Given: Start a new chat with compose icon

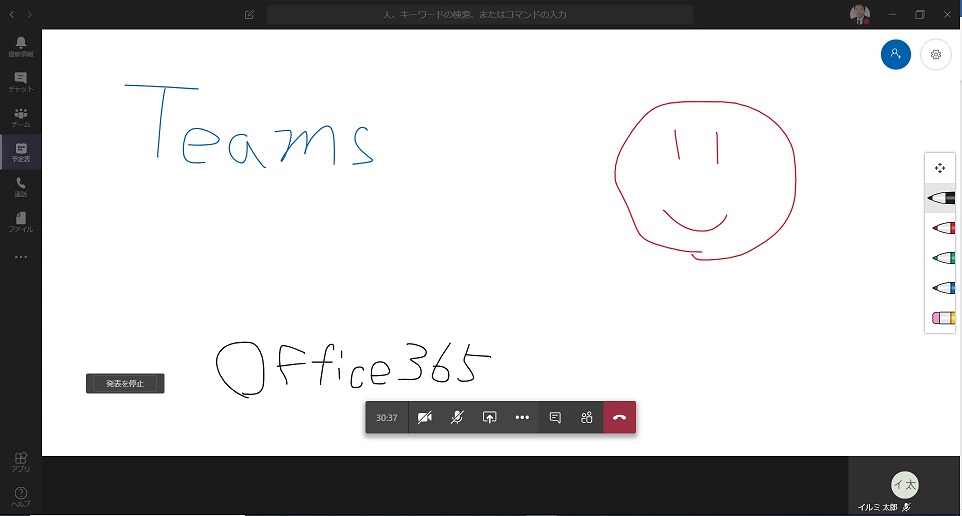Looking at the screenshot, I should pyautogui.click(x=249, y=14).
